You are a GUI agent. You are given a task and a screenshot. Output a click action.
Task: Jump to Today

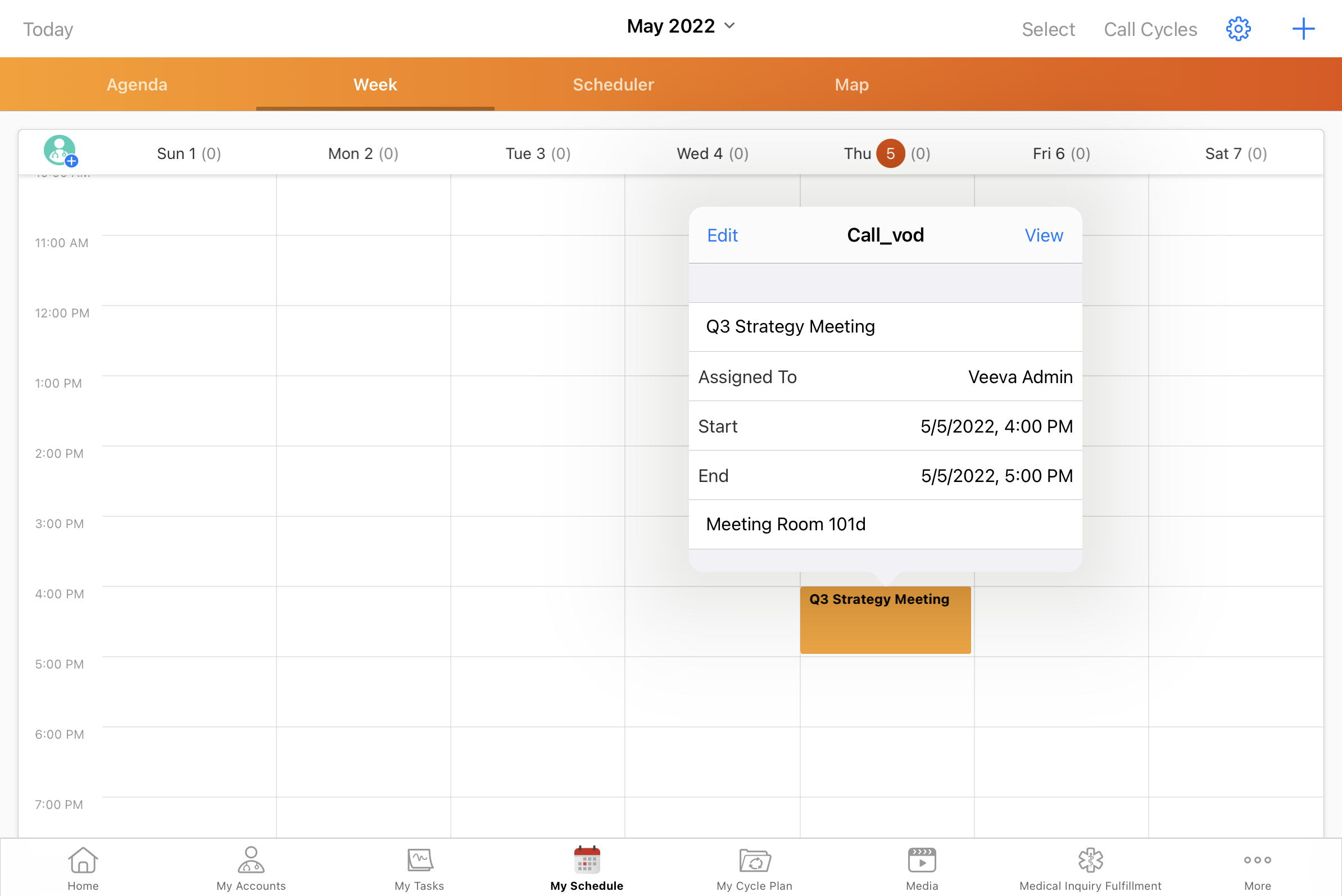[48, 29]
